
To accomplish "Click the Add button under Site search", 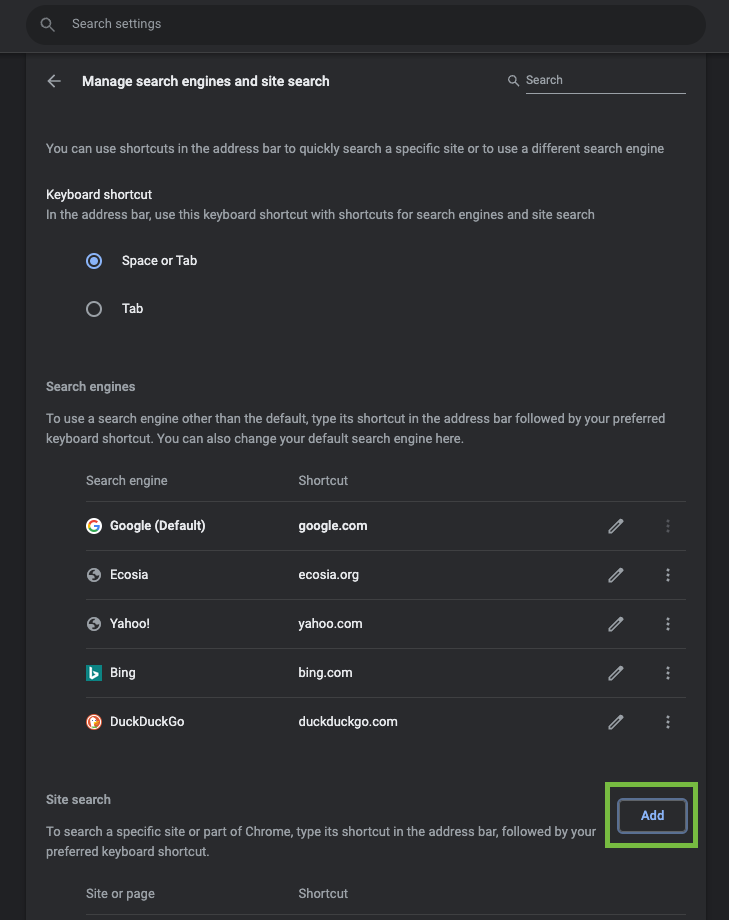I will tap(651, 815).
